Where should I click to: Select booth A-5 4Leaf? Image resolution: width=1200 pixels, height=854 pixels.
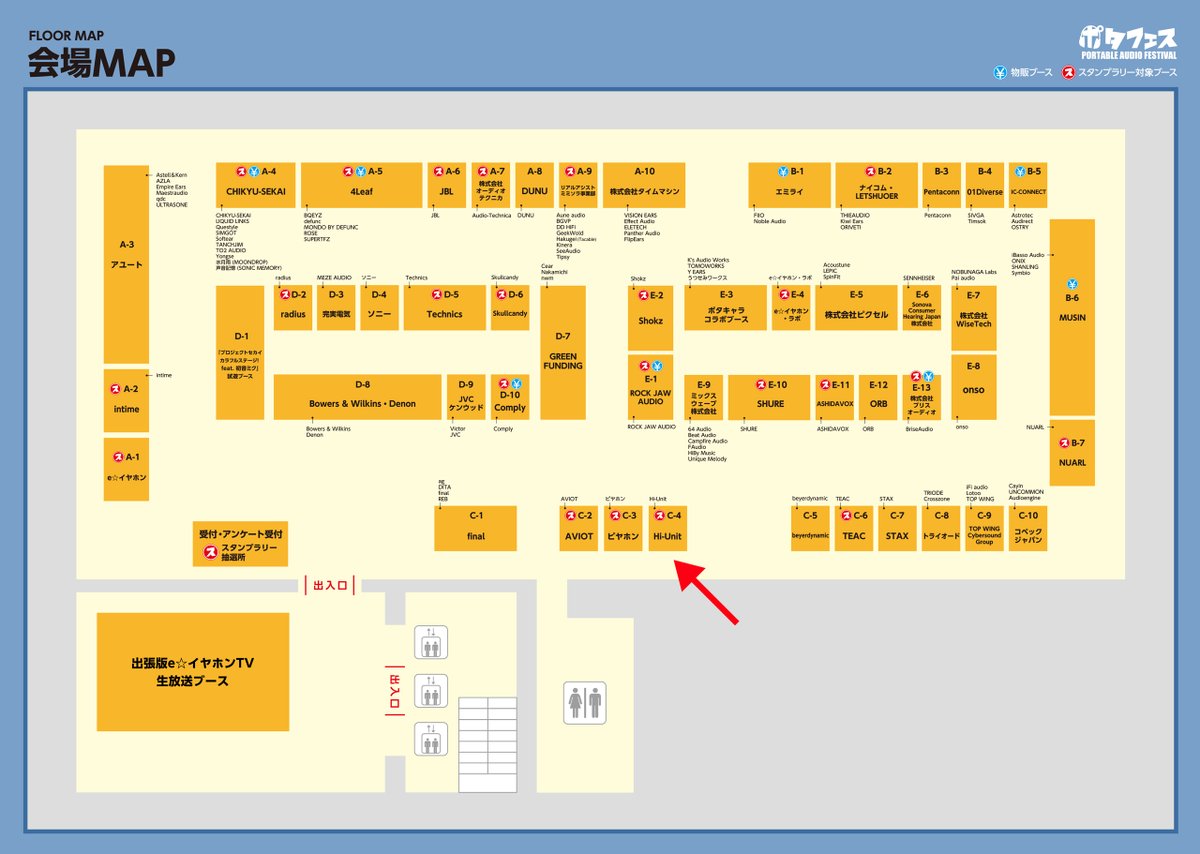(361, 185)
